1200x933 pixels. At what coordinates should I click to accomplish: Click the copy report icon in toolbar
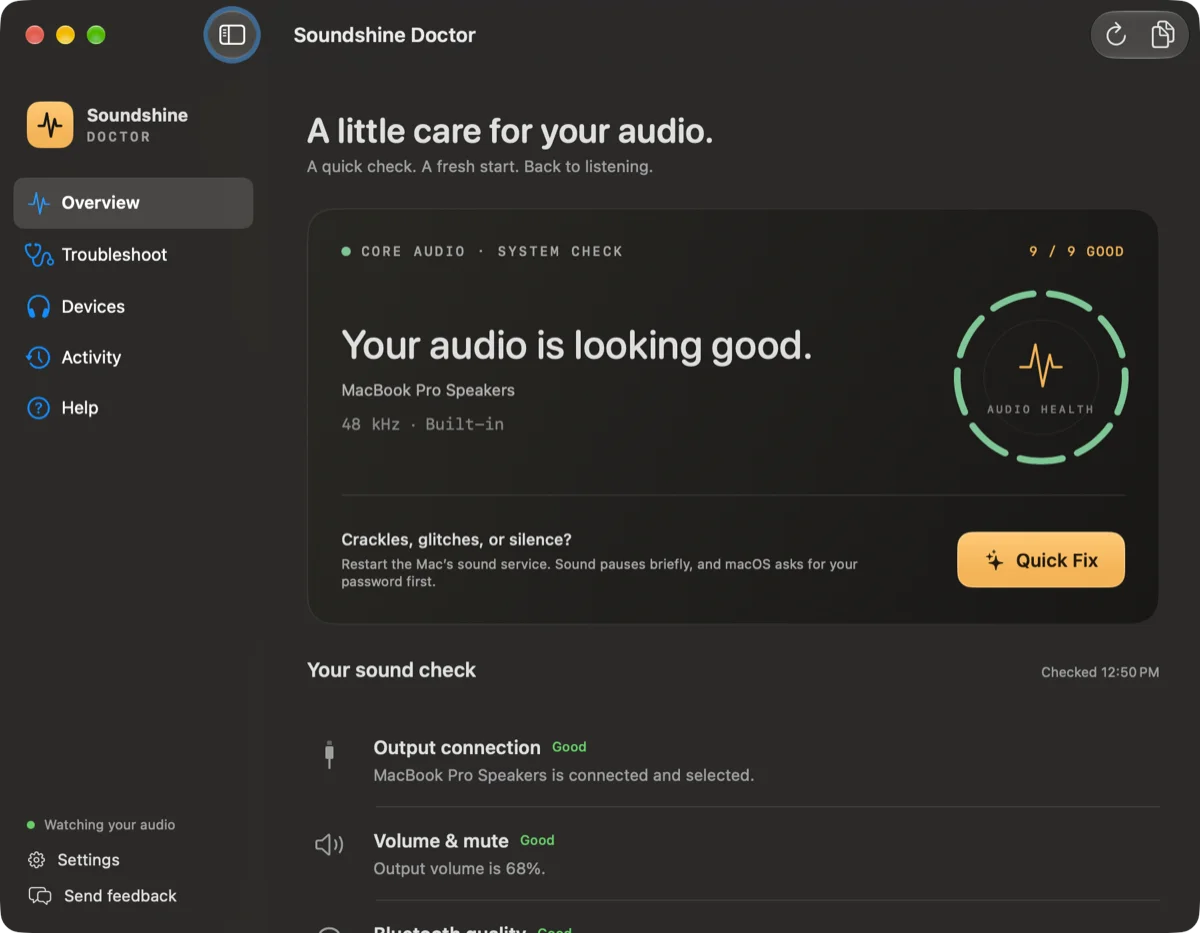1162,35
